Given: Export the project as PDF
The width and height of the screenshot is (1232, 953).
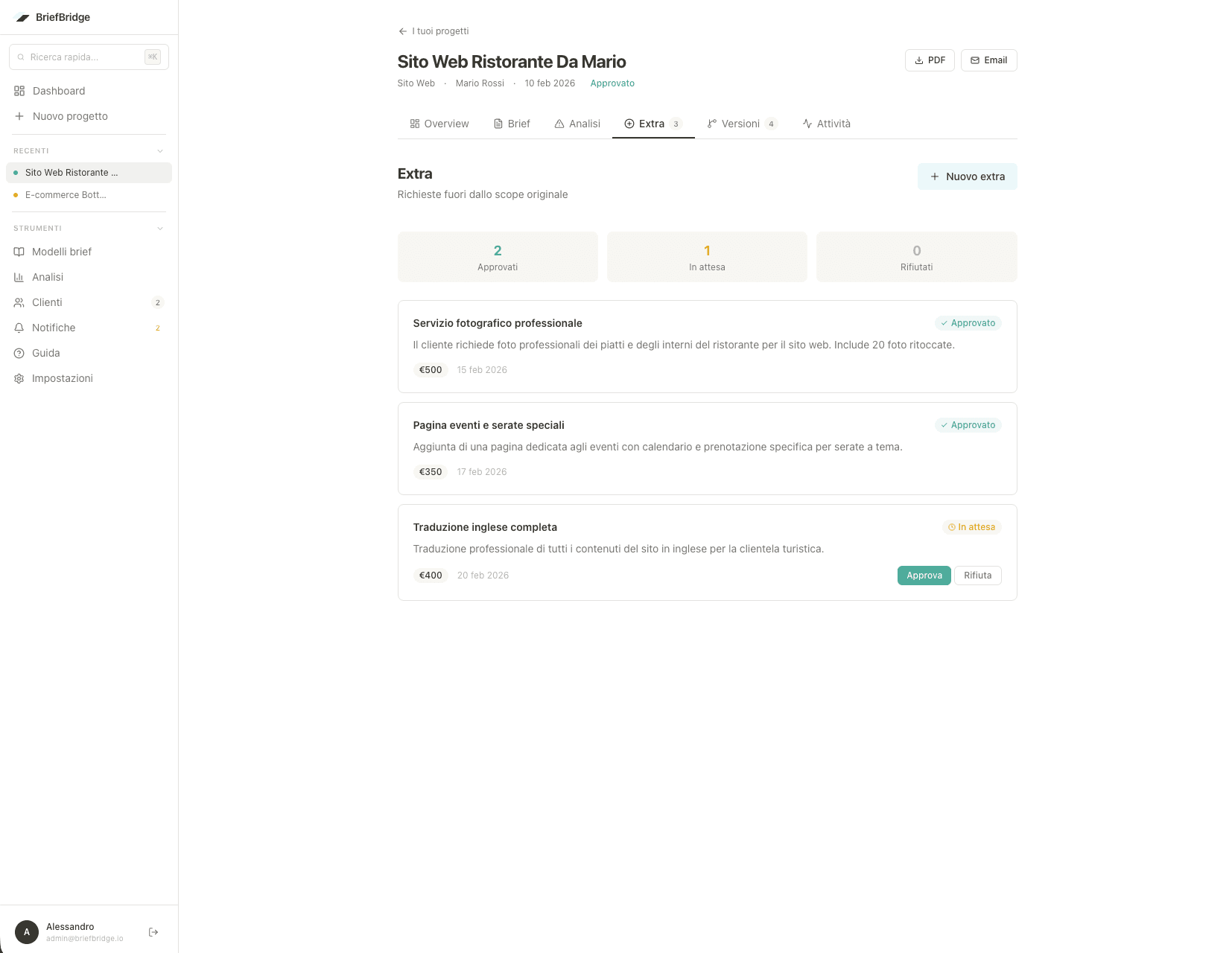Looking at the screenshot, I should [930, 60].
